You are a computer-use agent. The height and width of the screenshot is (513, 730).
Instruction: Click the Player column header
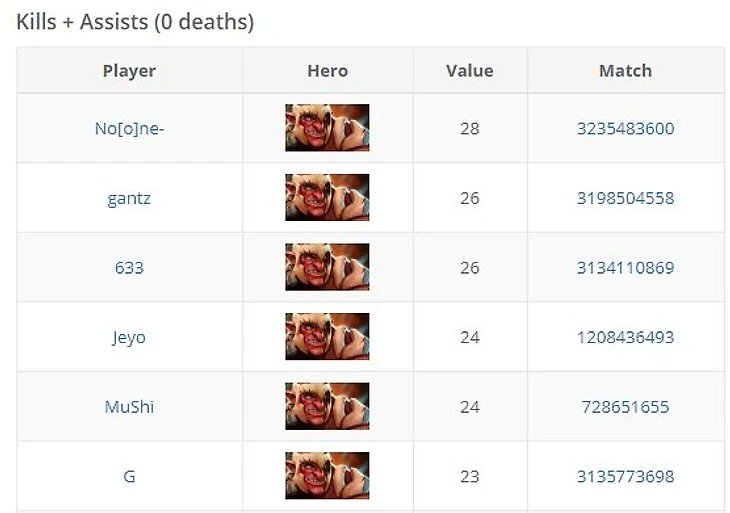pos(129,71)
